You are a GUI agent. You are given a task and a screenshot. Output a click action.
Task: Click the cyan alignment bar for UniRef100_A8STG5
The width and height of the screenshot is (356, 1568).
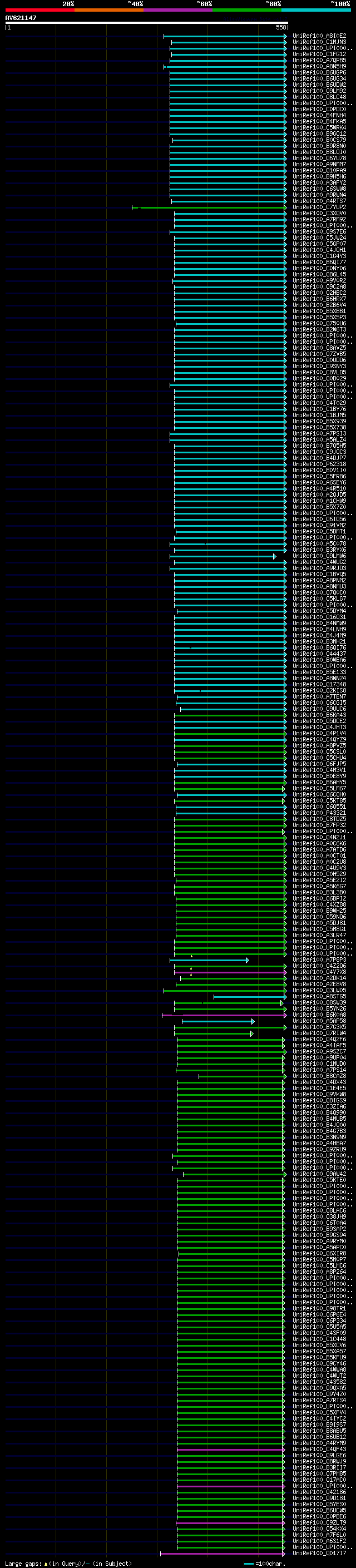tap(250, 997)
